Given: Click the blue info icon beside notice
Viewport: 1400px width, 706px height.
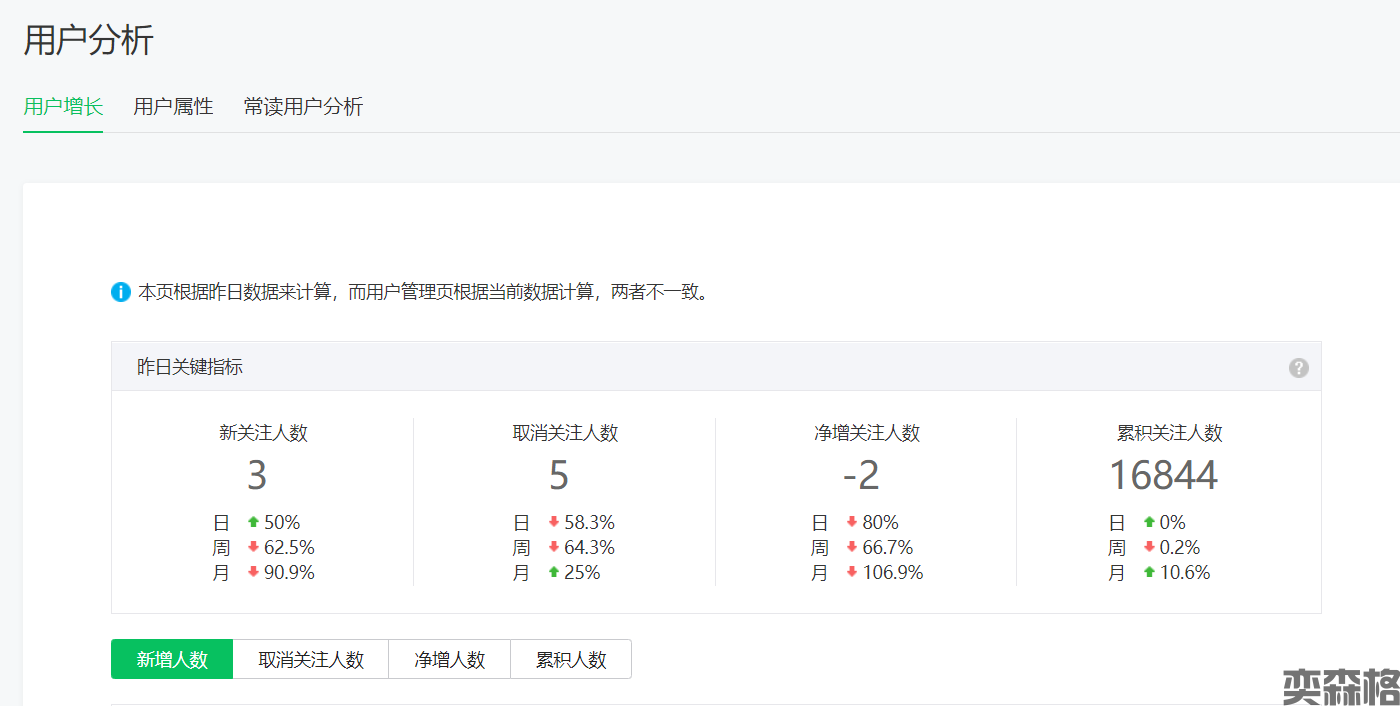Looking at the screenshot, I should (x=121, y=292).
